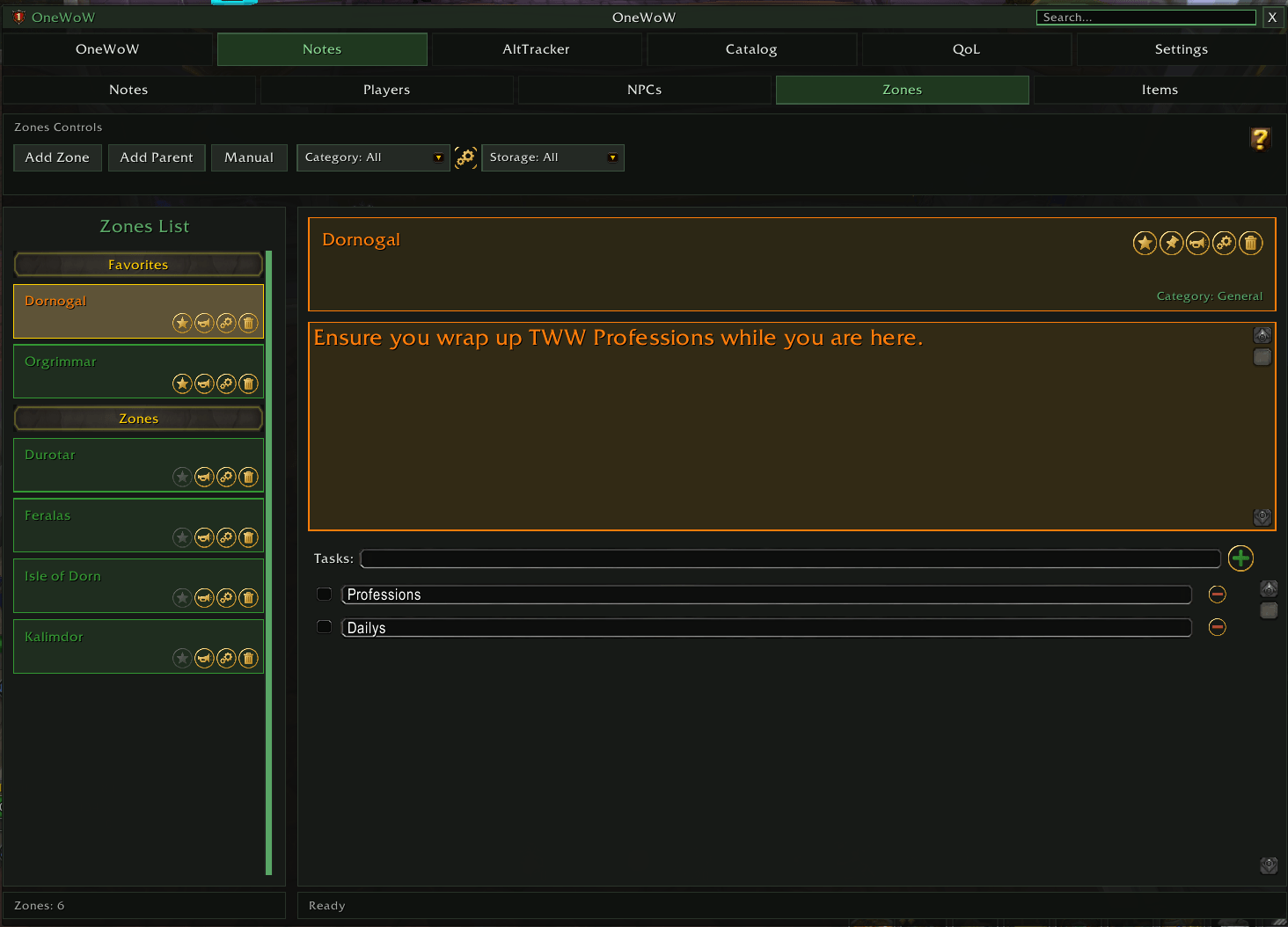Click horn icon on Feralas card

click(x=204, y=537)
